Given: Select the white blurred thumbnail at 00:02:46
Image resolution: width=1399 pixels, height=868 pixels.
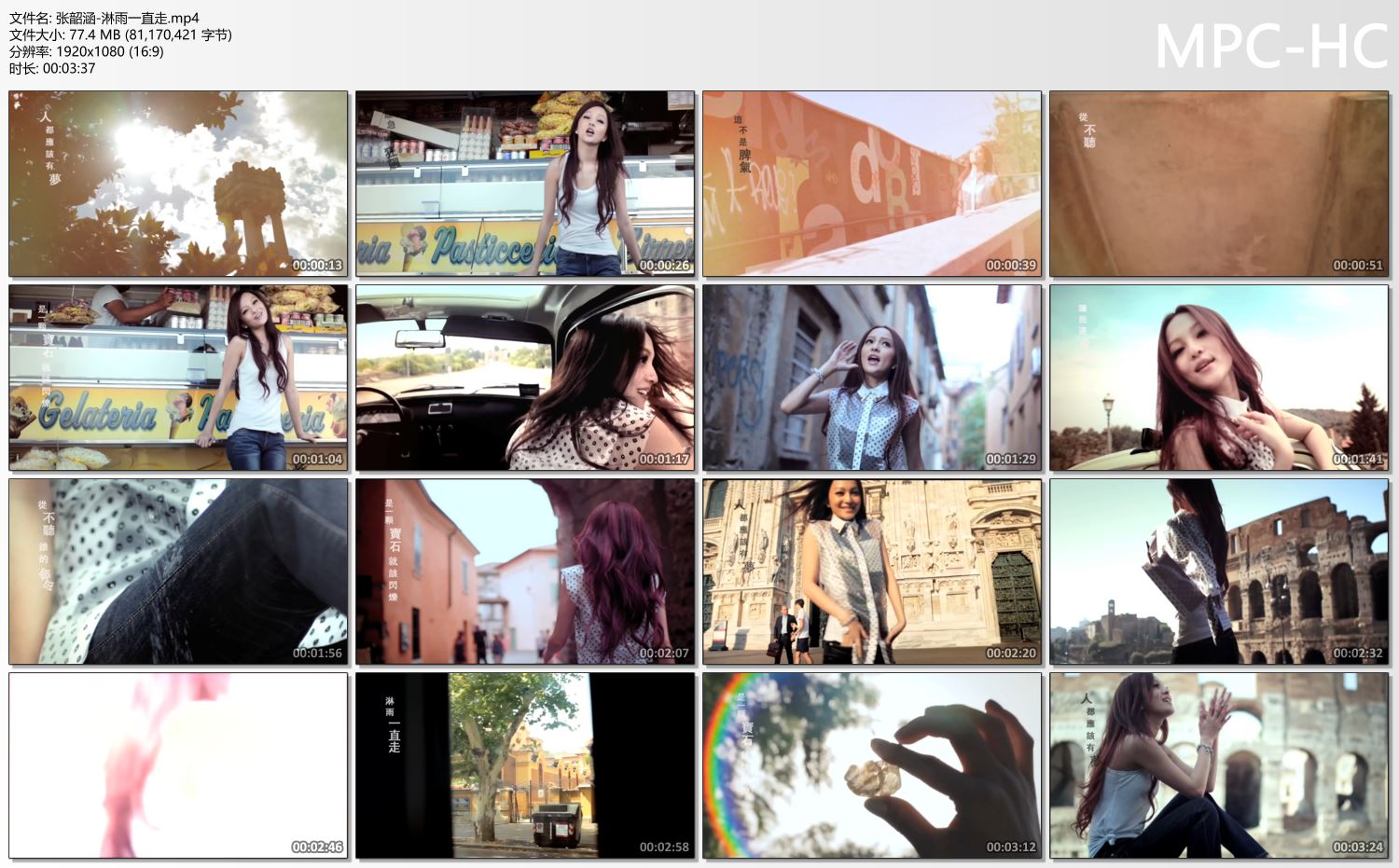Looking at the screenshot, I should 178,765.
